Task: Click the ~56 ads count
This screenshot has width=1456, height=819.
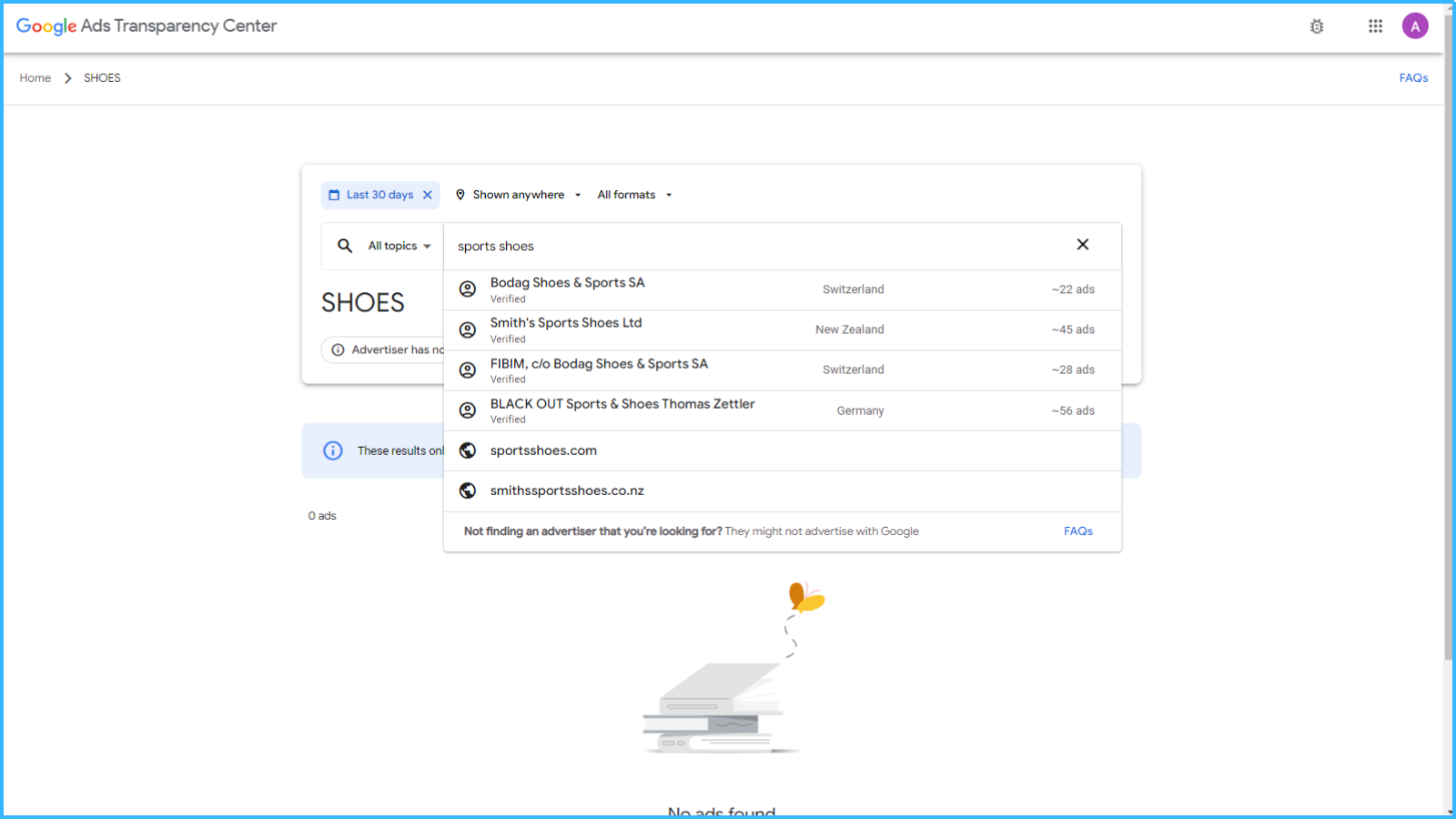Action: [x=1073, y=410]
